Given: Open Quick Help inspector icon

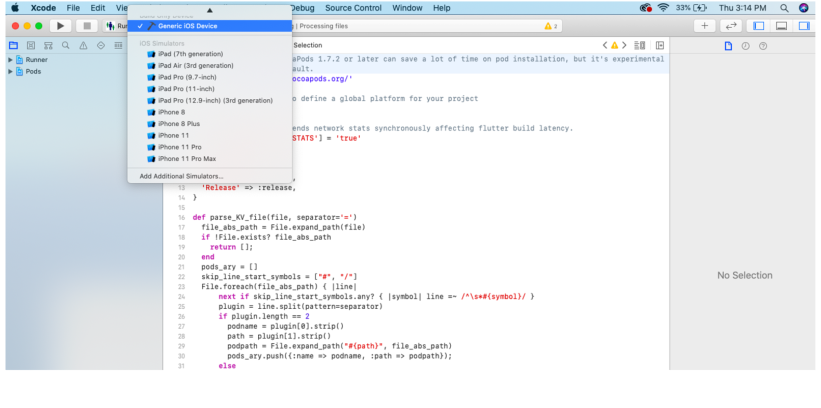Looking at the screenshot, I should point(761,45).
